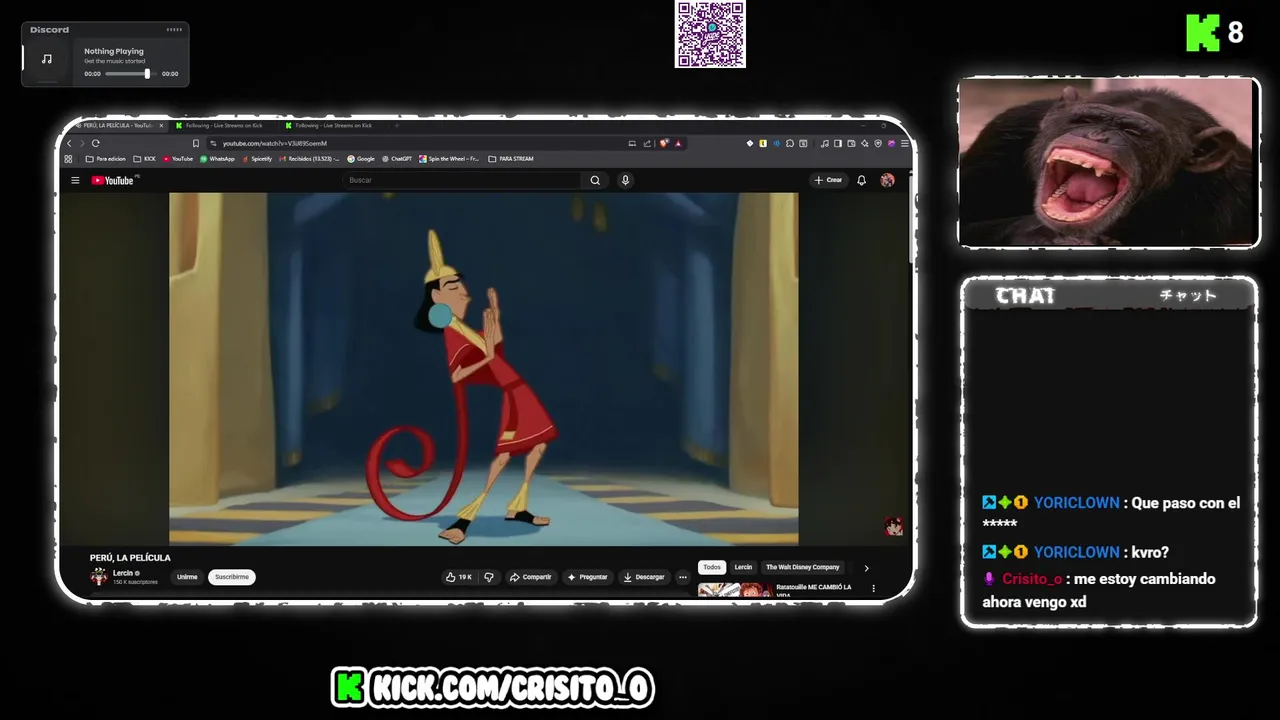
Task: Click the Unirme join button
Action: point(187,577)
